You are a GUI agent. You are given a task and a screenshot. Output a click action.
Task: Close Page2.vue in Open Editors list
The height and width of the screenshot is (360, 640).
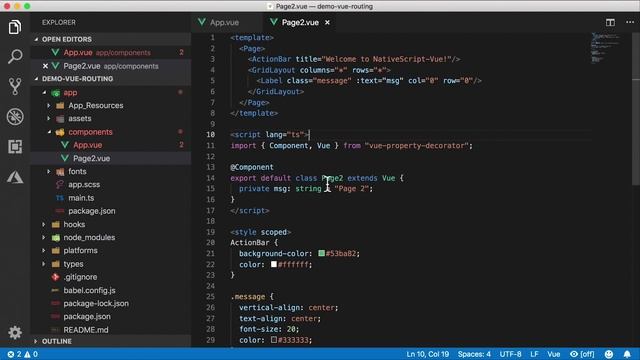[45, 66]
